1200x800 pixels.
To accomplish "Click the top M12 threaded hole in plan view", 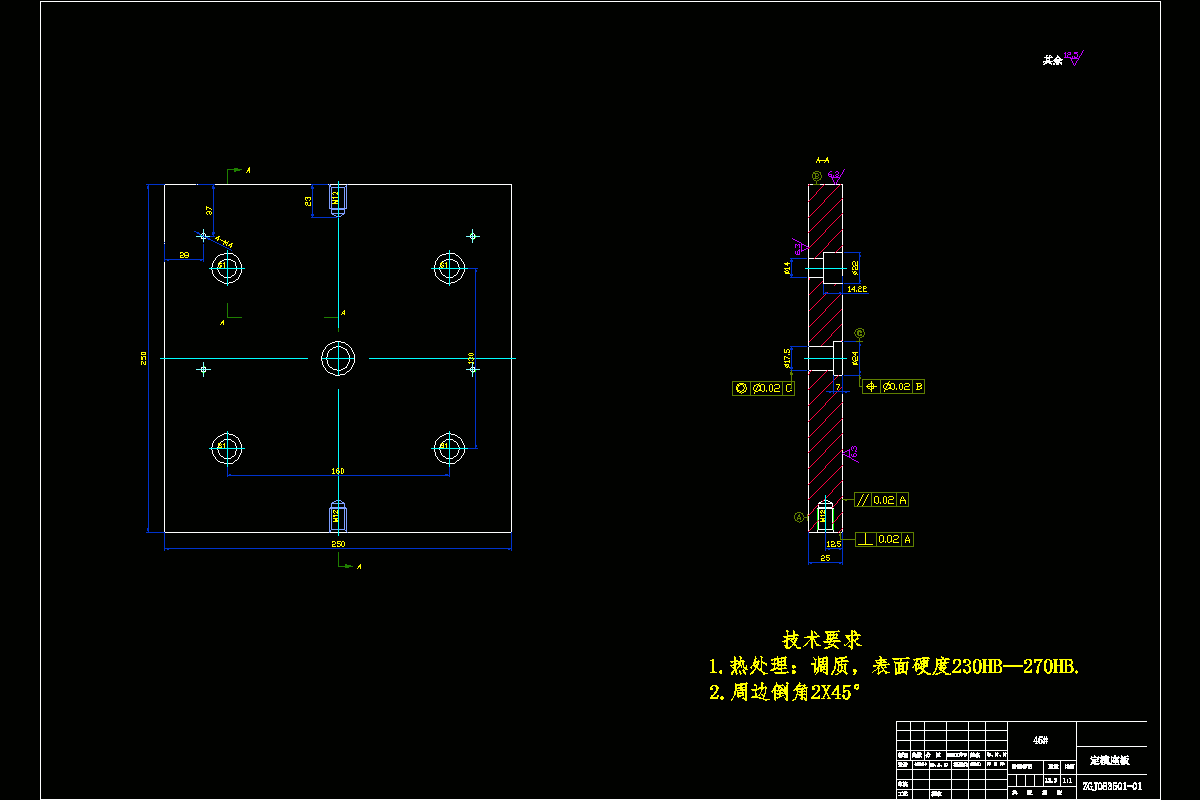I will point(338,200).
